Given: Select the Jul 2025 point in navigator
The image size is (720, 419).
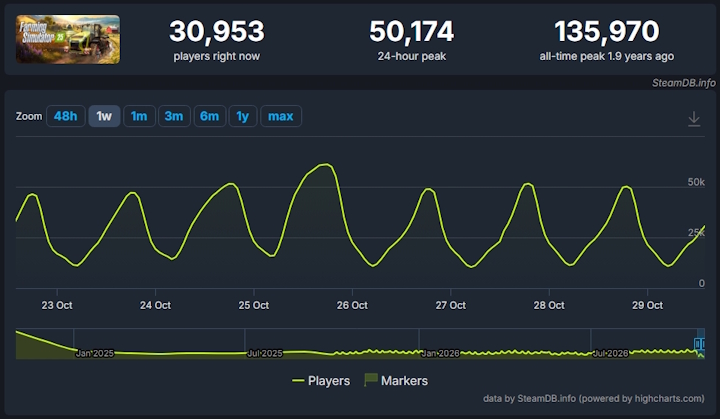Looking at the screenshot, I should 265,353.
